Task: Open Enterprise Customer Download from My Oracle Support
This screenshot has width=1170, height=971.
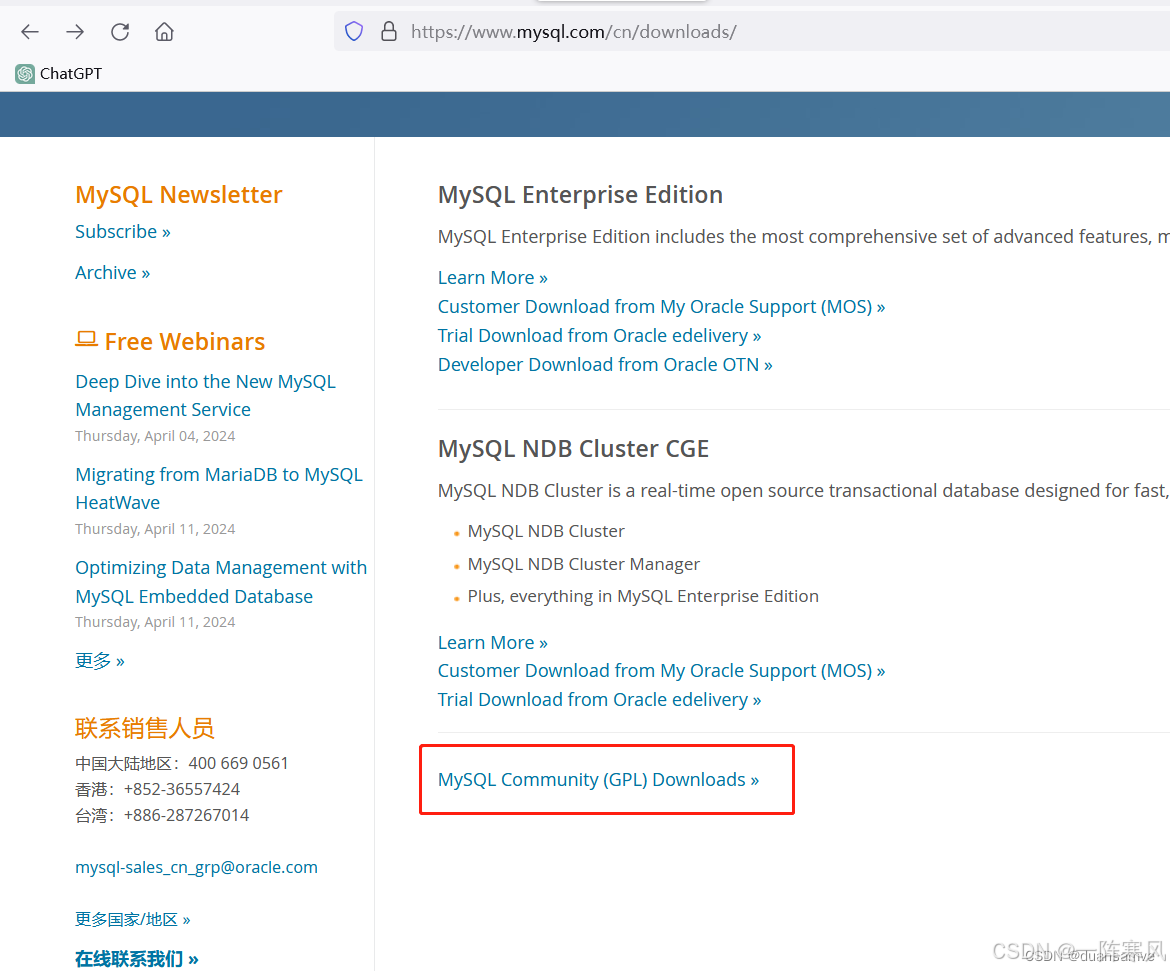Action: pyautogui.click(x=661, y=307)
